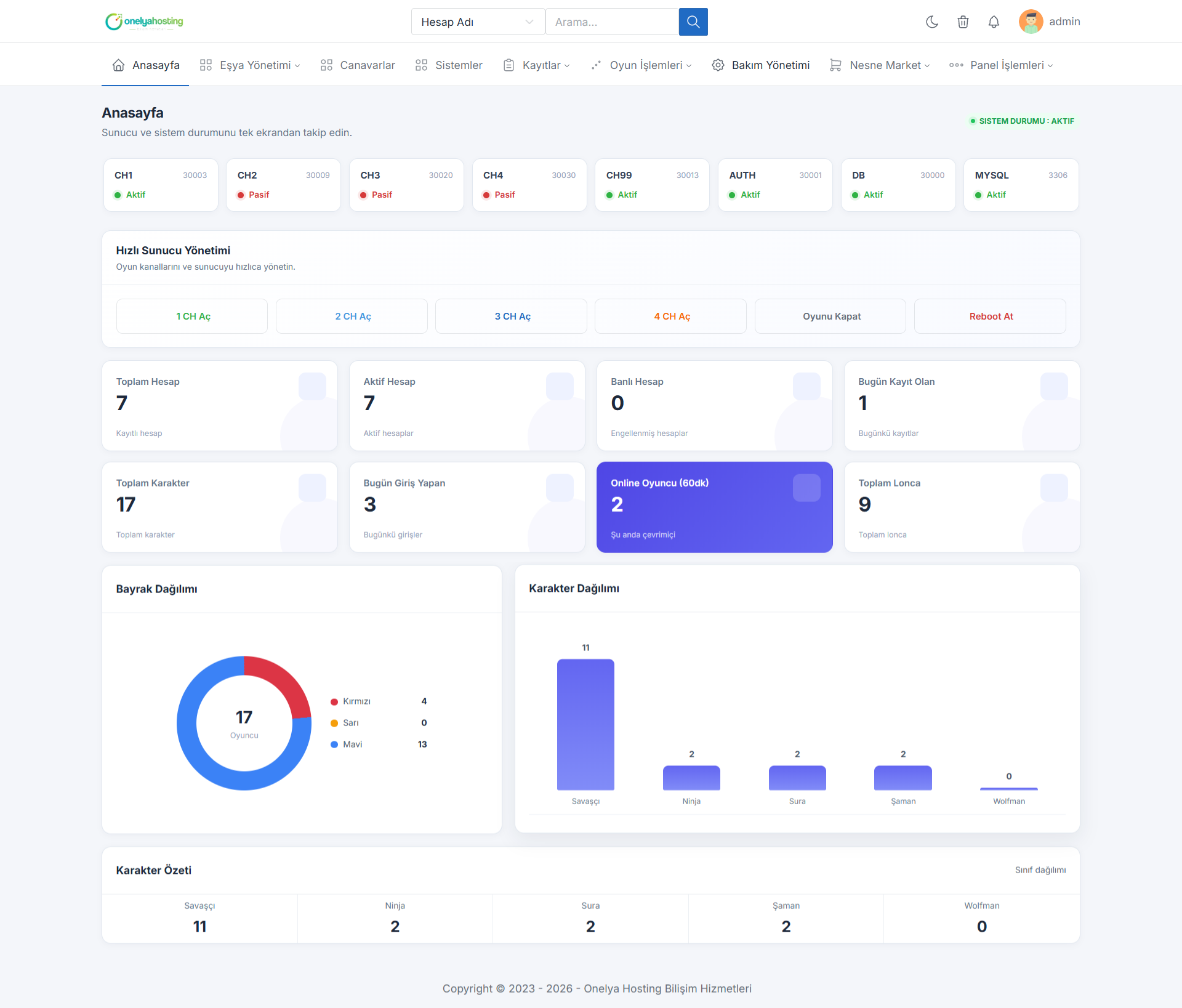The height and width of the screenshot is (1008, 1182).
Task: Expand the Oyun İşlemleri menu
Action: (641, 65)
